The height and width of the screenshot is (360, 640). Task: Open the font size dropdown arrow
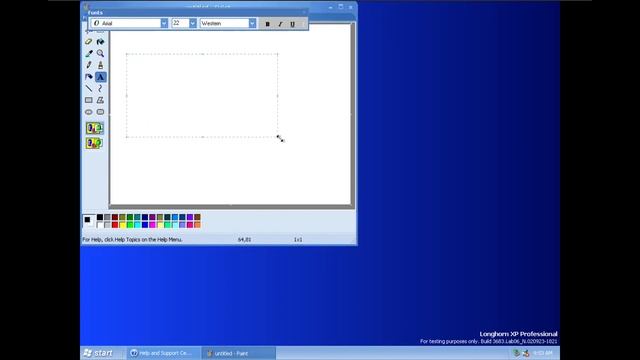[193, 23]
